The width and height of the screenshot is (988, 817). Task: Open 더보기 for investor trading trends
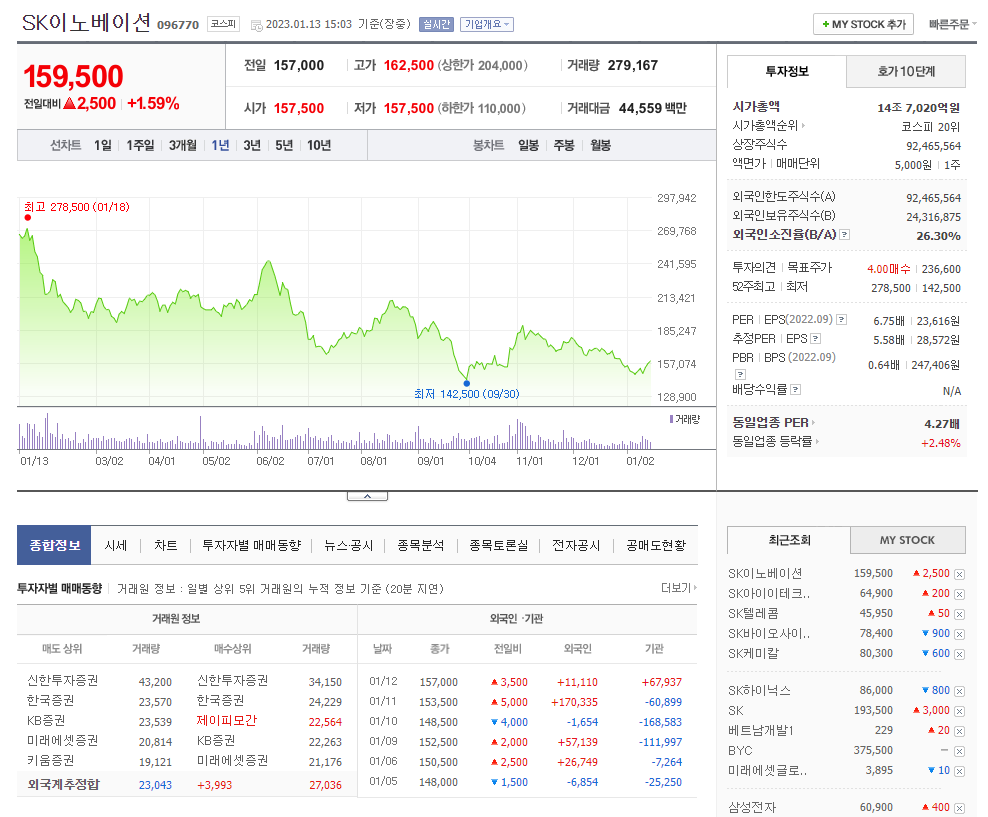pos(679,588)
